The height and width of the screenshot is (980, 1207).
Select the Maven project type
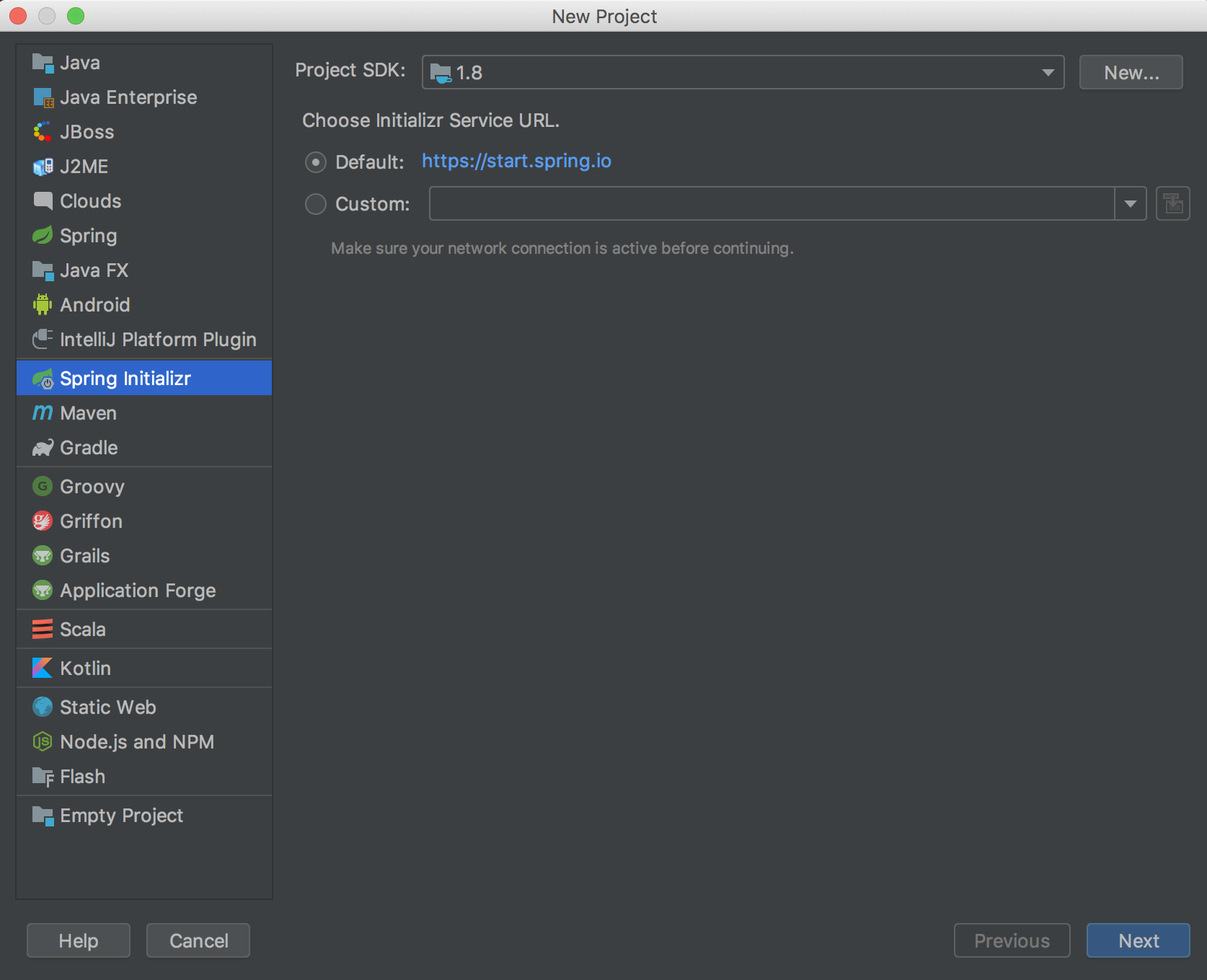[88, 412]
